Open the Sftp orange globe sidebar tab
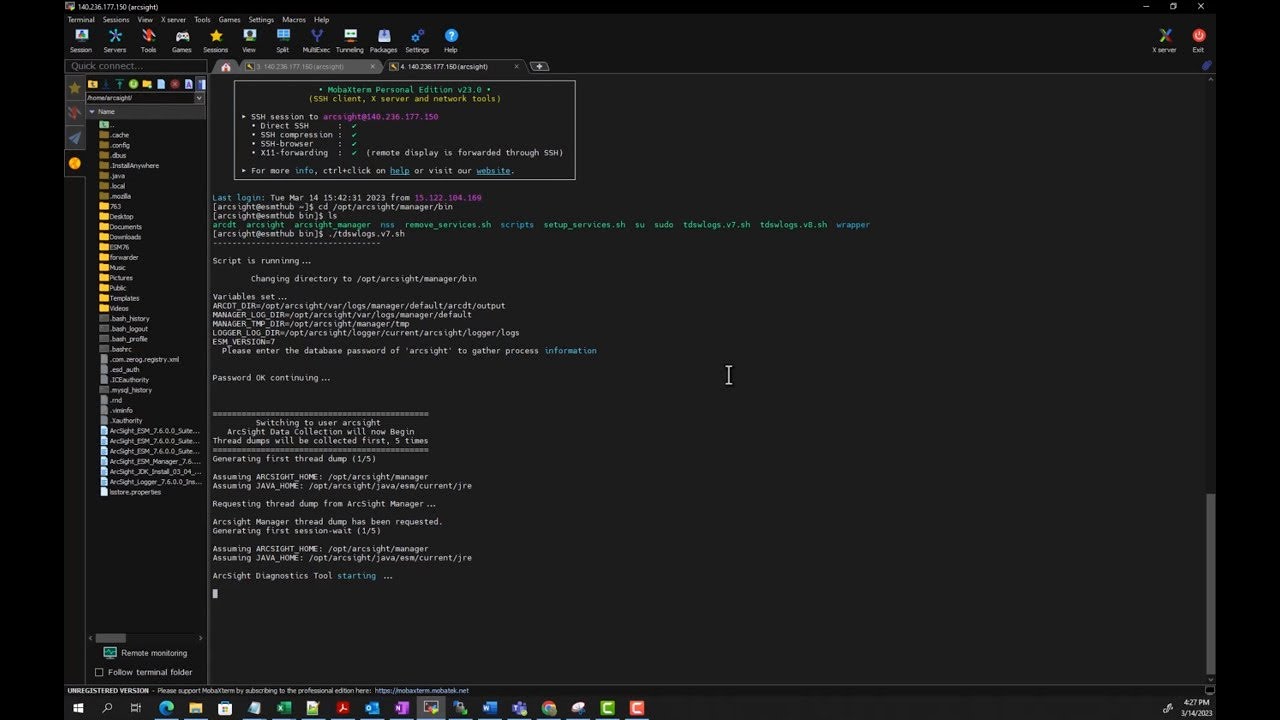The height and width of the screenshot is (720, 1280). [74, 163]
